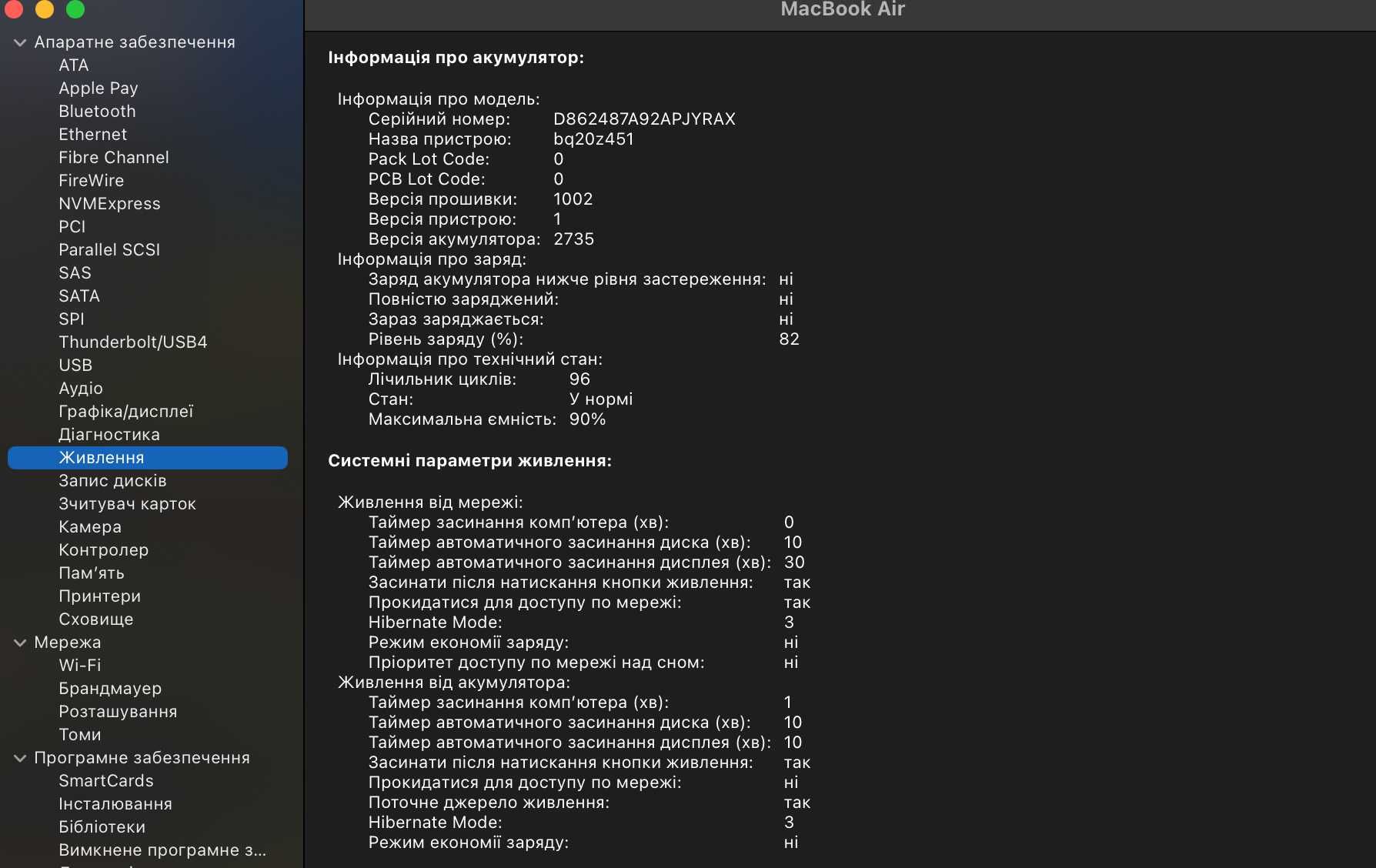Click the yellow minimize window button
The width and height of the screenshot is (1376, 868).
[45, 8]
